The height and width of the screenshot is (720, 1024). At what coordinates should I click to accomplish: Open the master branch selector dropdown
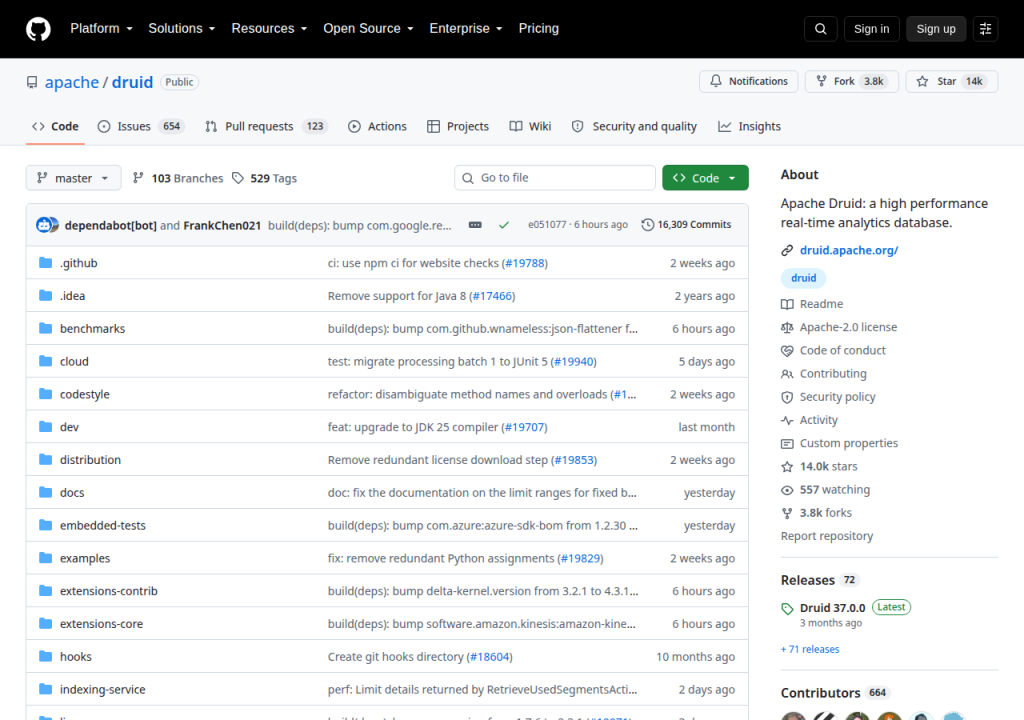[73, 178]
